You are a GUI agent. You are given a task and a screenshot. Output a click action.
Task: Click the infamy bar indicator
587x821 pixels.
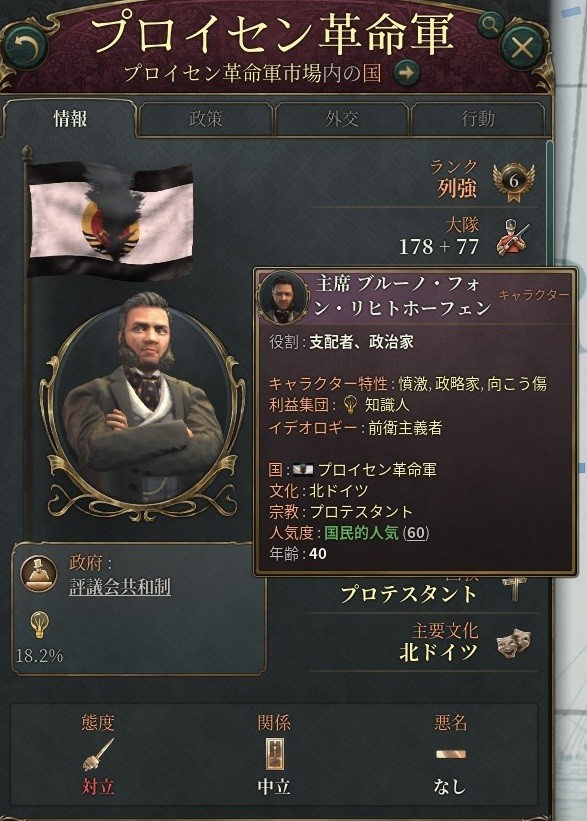450,755
